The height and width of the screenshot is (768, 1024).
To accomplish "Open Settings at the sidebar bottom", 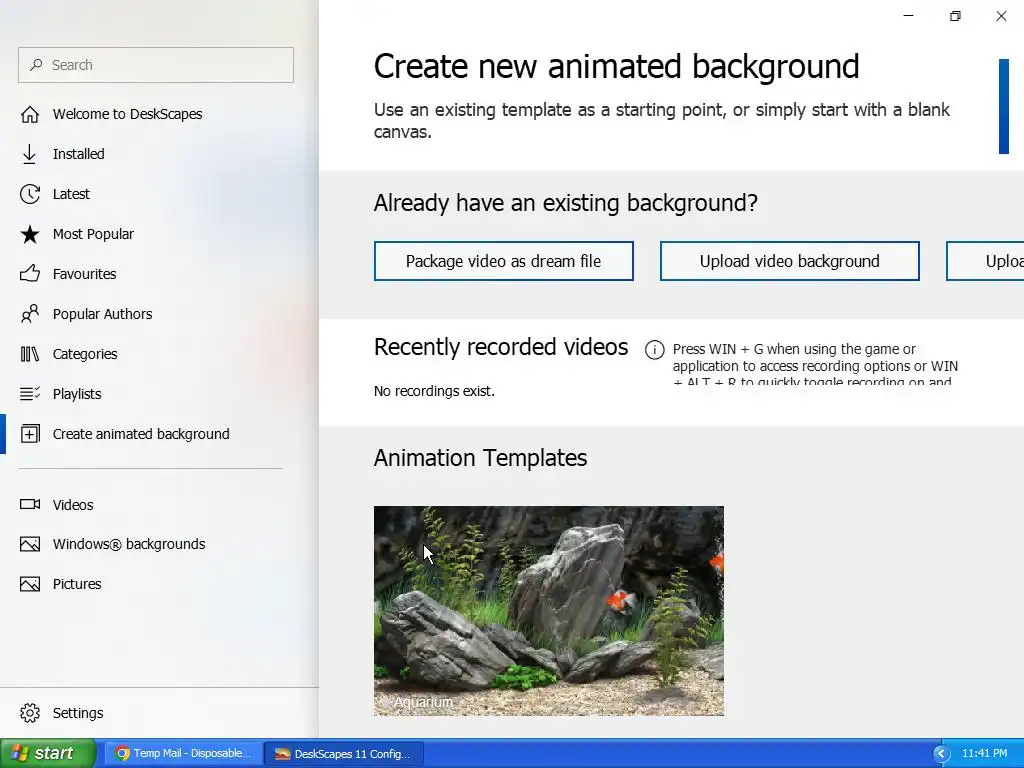I will [x=78, y=712].
